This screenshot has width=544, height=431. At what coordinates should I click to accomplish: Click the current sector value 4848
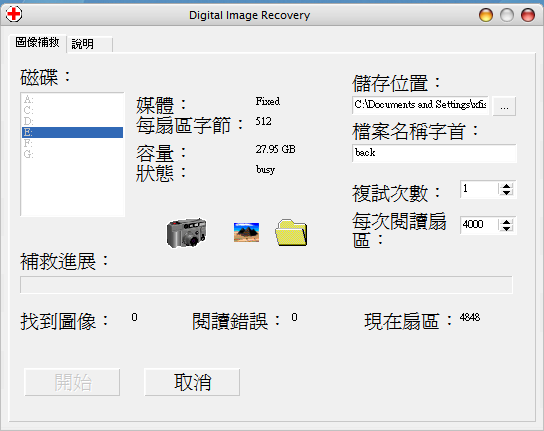click(470, 317)
